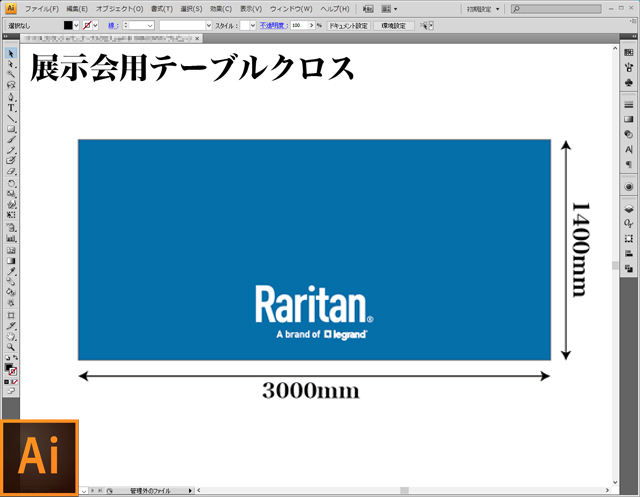Select the Selection (black arrow) tool
This screenshot has width=640, height=497.
click(11, 53)
